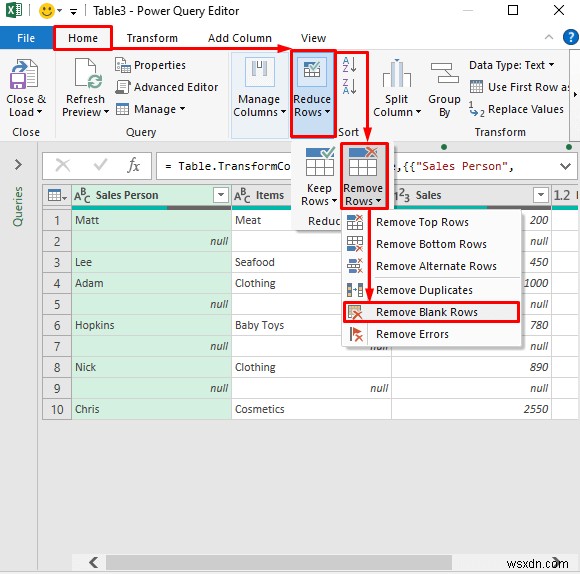Select the Adam cell
The image size is (580, 574).
click(x=151, y=283)
